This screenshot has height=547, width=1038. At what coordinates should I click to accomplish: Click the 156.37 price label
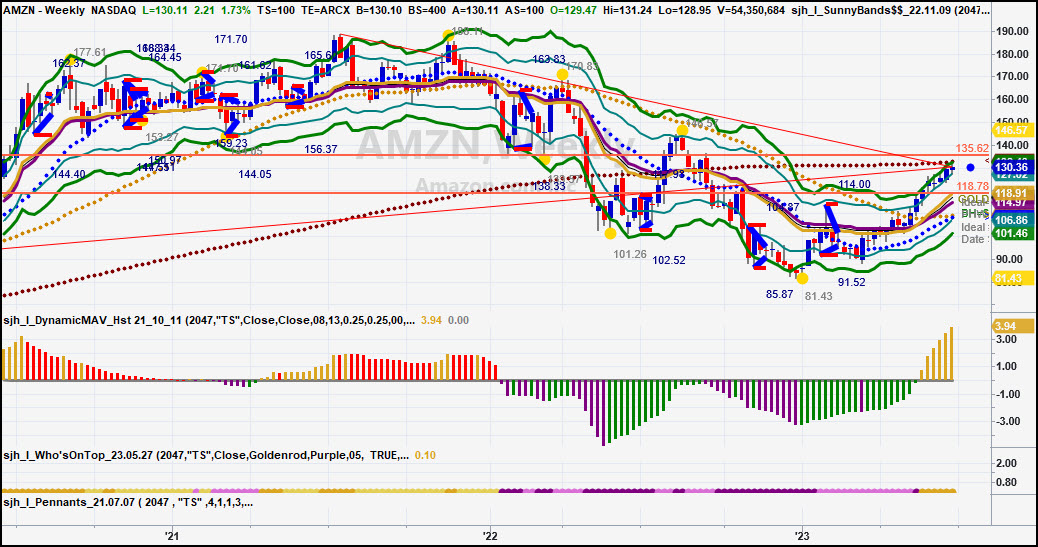(321, 150)
